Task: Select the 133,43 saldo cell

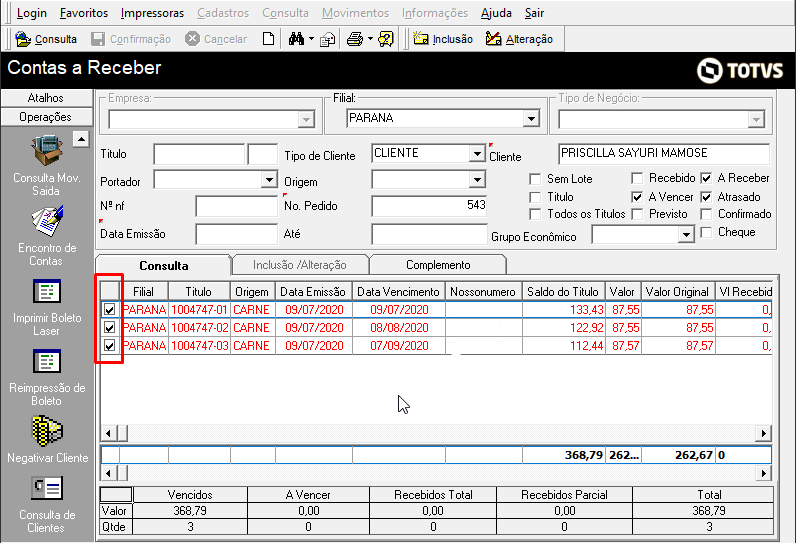Action: [x=563, y=310]
